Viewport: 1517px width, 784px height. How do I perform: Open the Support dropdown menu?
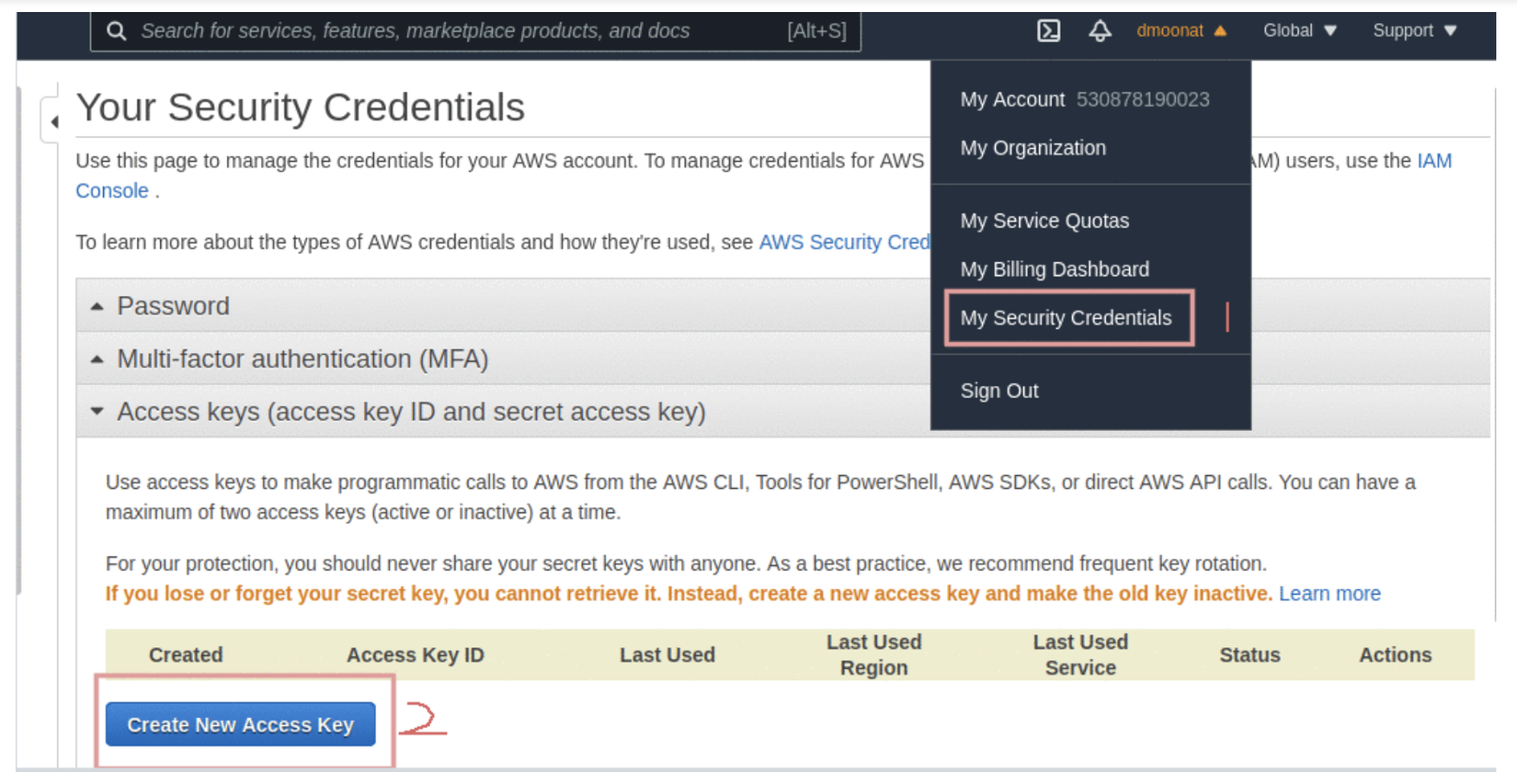coord(1414,31)
